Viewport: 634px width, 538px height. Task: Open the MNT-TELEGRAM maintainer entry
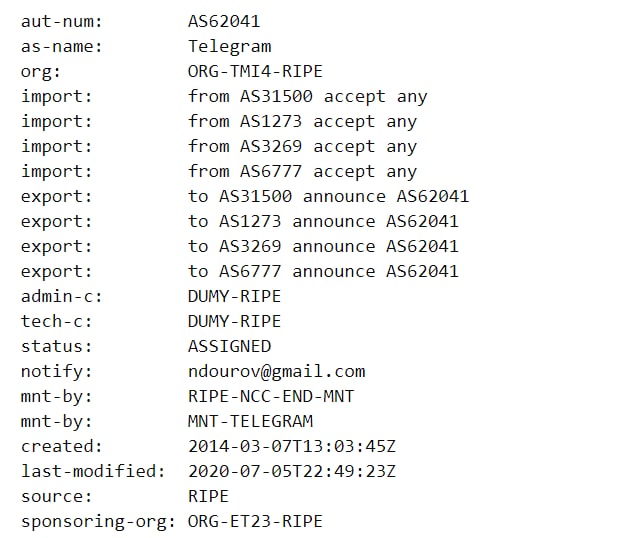point(250,421)
